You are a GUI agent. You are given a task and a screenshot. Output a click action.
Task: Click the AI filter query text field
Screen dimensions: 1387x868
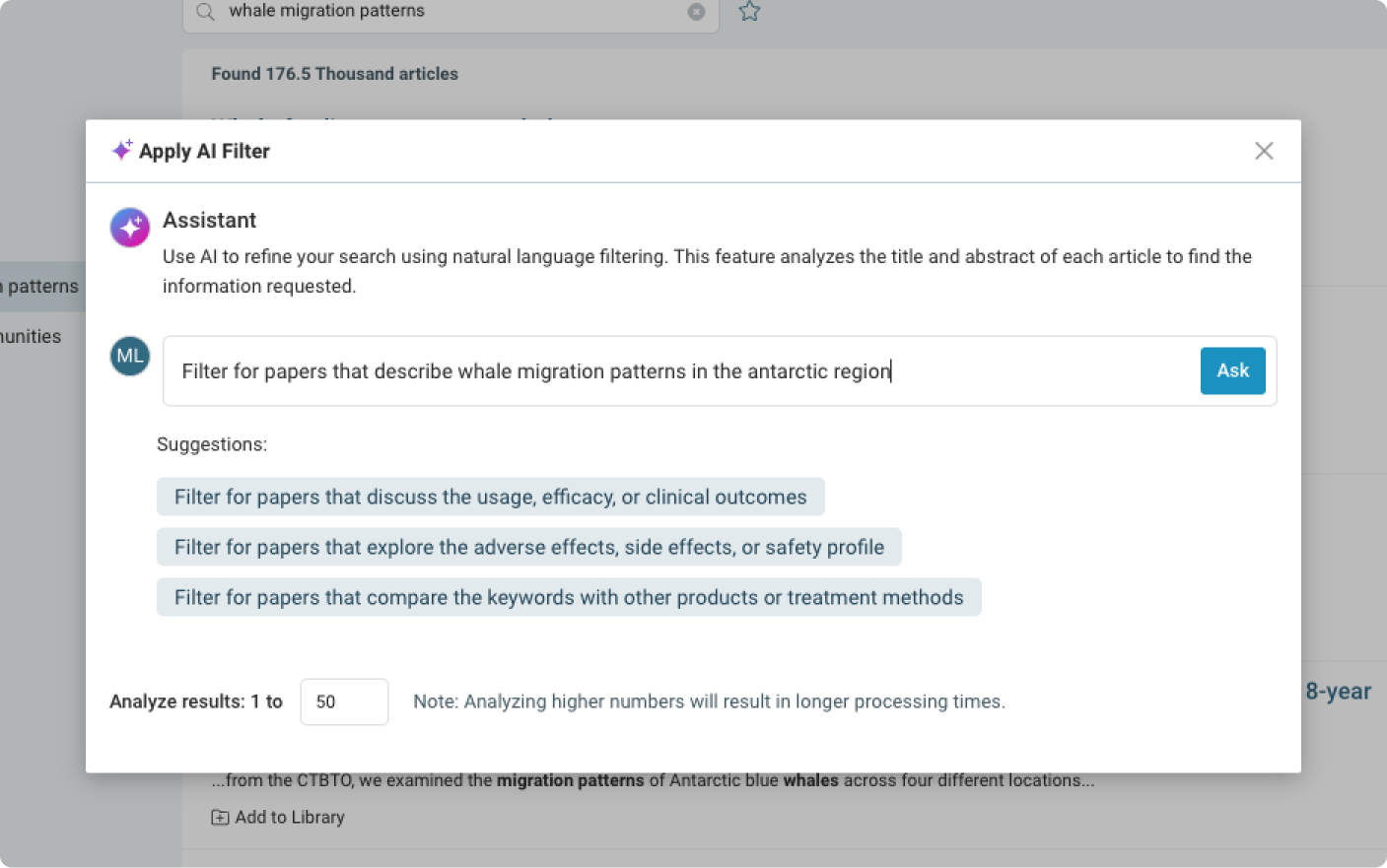point(680,371)
